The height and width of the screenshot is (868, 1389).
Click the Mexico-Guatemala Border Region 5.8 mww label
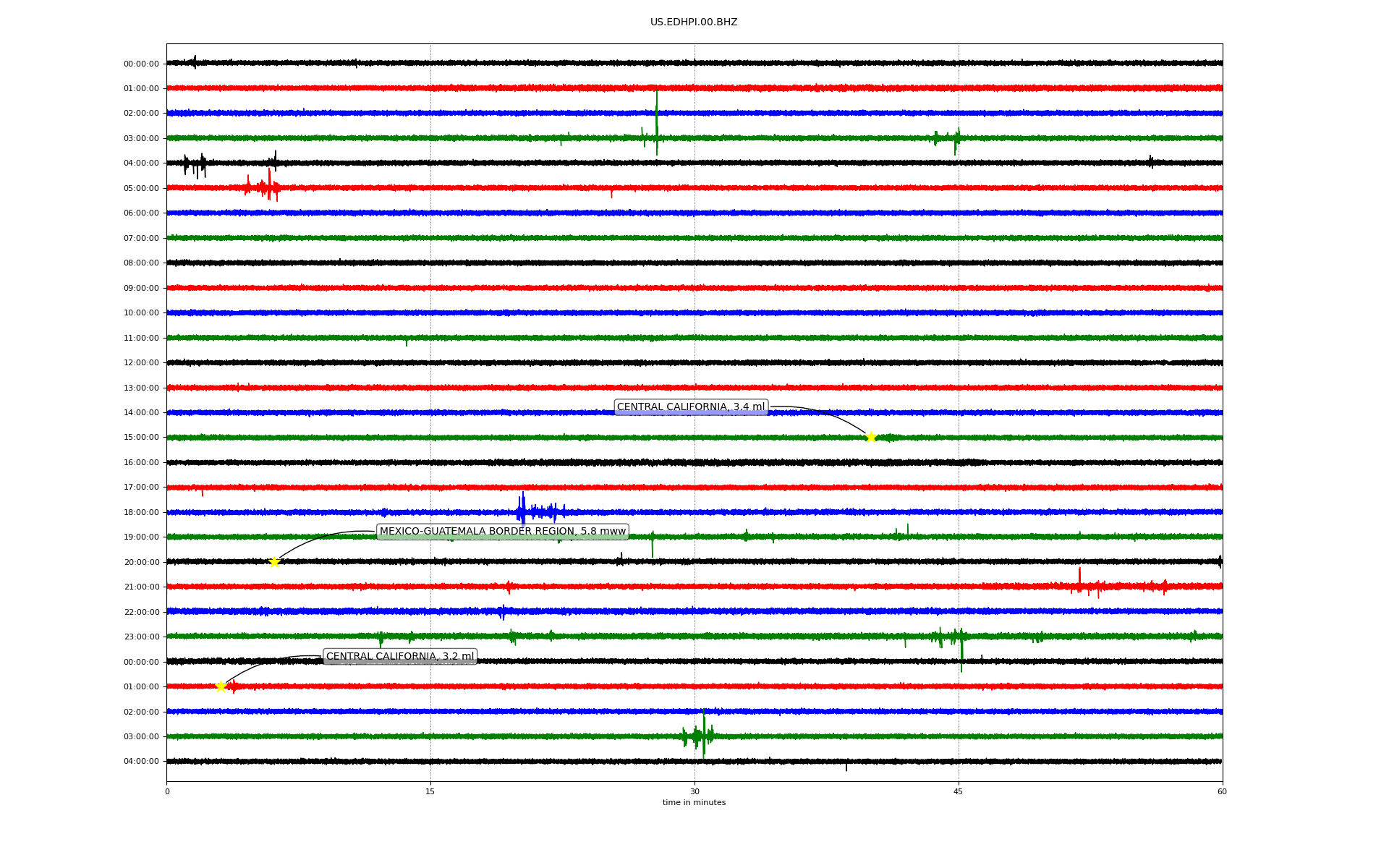coord(502,532)
